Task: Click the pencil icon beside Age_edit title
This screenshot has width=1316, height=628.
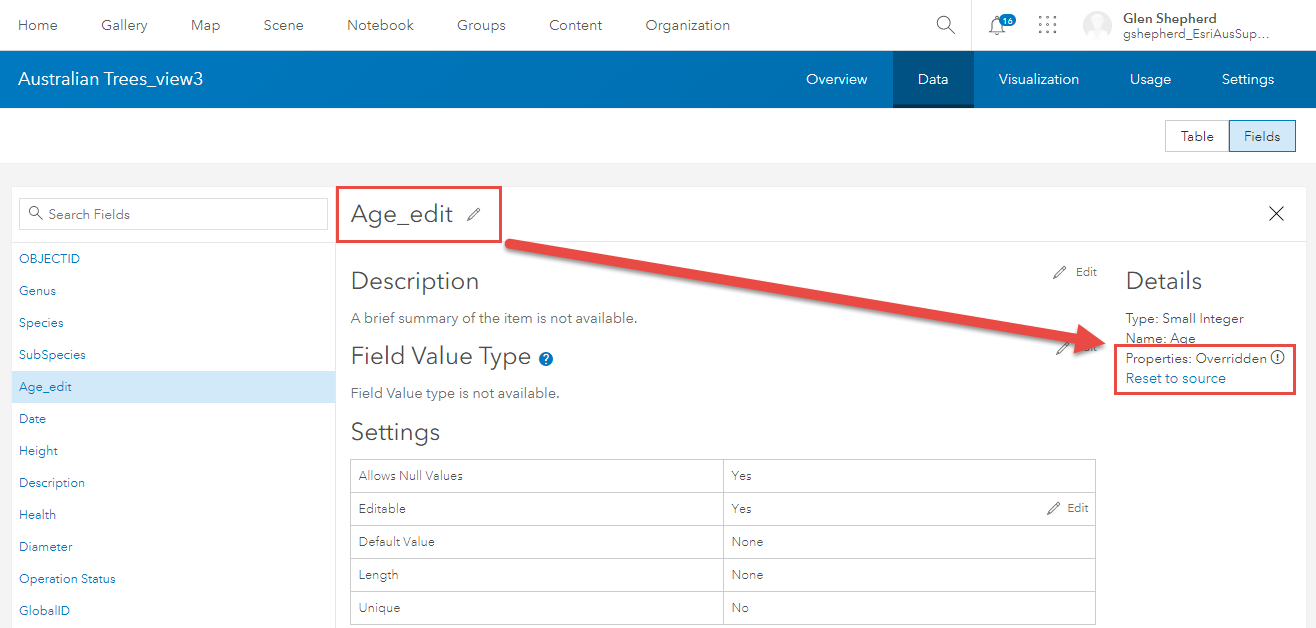Action: pos(473,213)
